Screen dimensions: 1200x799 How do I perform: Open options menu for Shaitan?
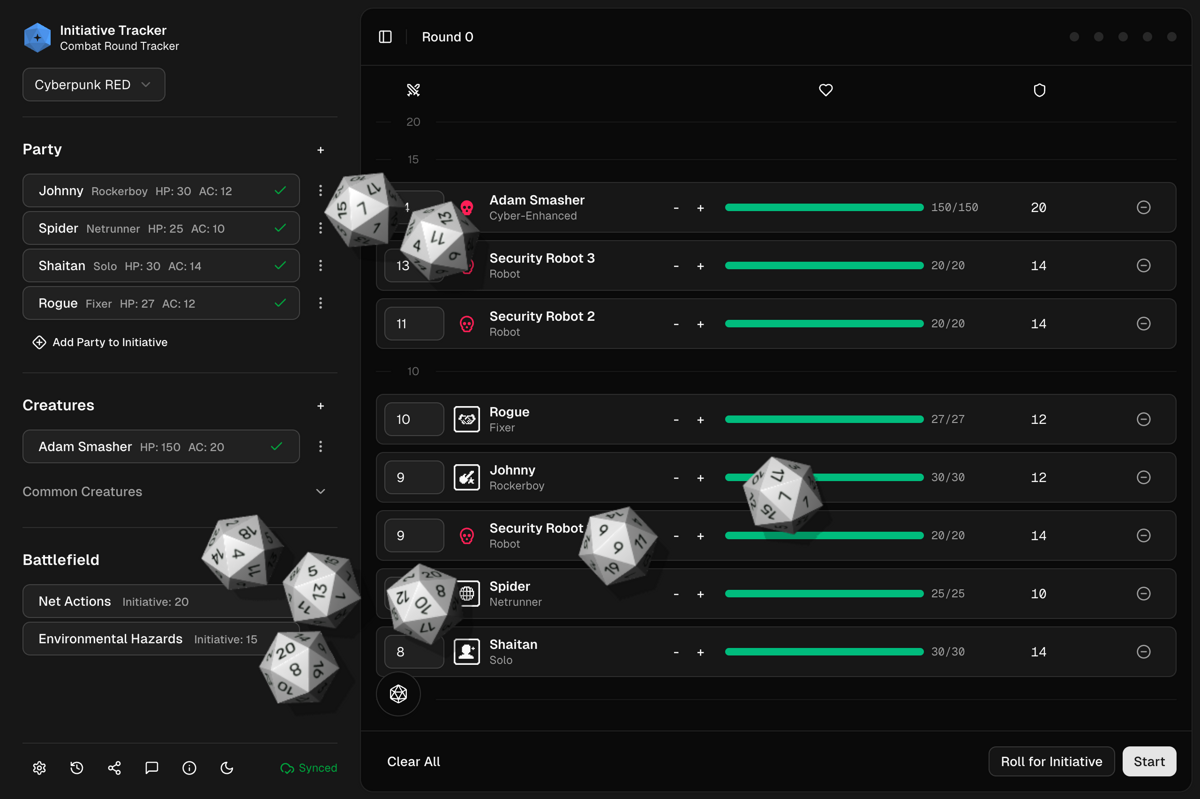click(x=321, y=266)
